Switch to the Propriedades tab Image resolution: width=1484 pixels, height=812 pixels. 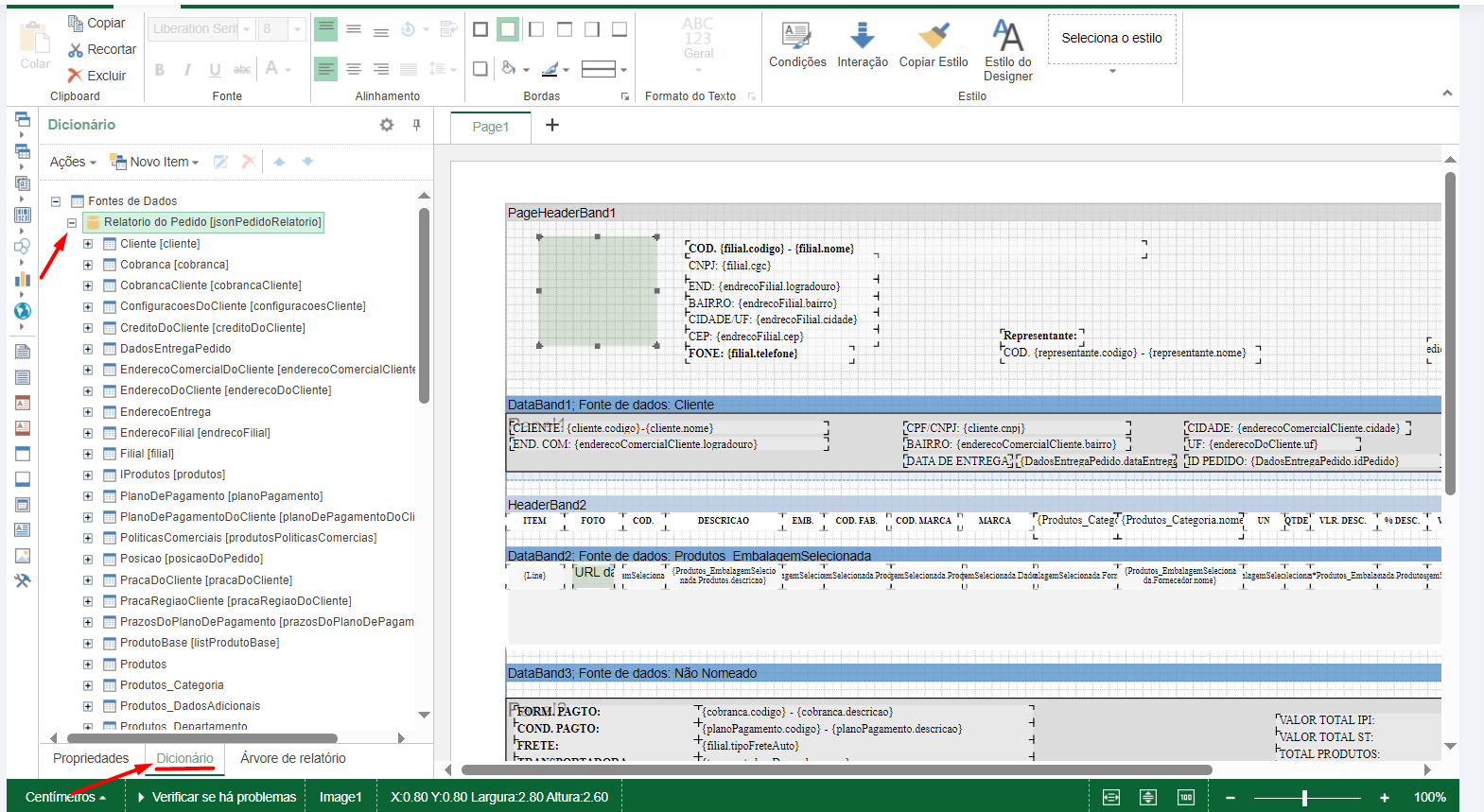91,758
